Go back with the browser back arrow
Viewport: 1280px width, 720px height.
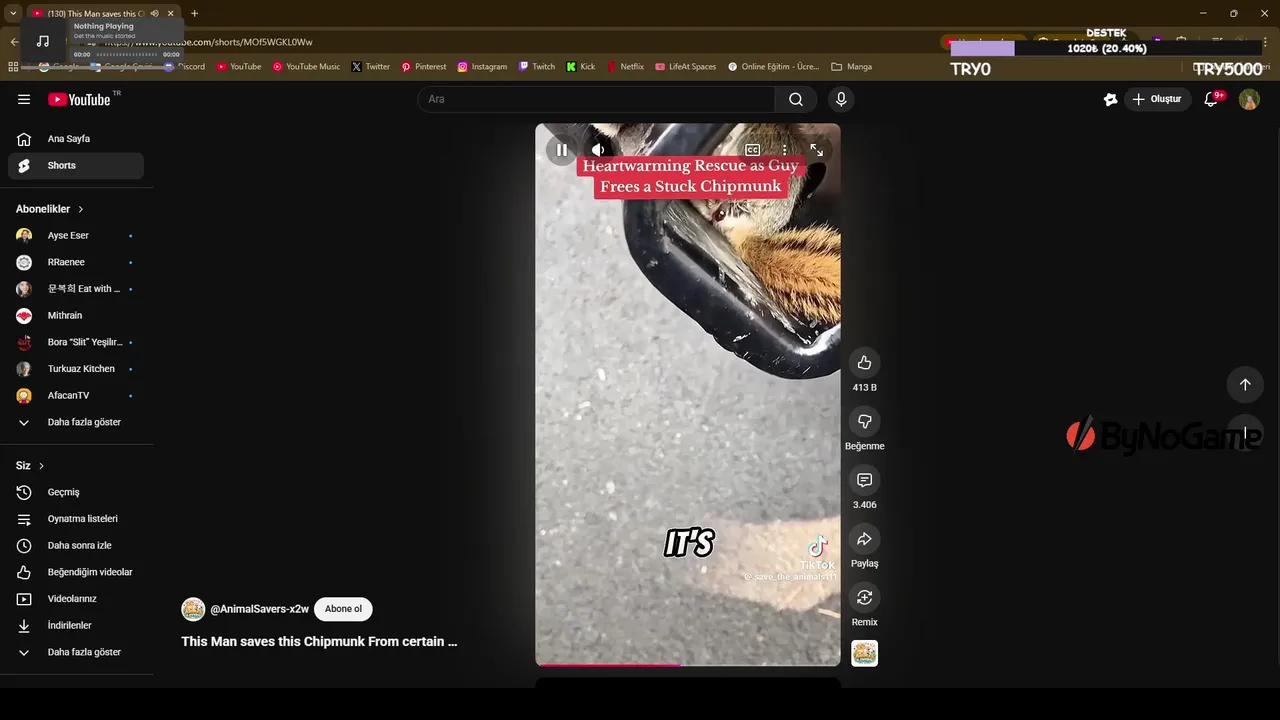(x=14, y=42)
